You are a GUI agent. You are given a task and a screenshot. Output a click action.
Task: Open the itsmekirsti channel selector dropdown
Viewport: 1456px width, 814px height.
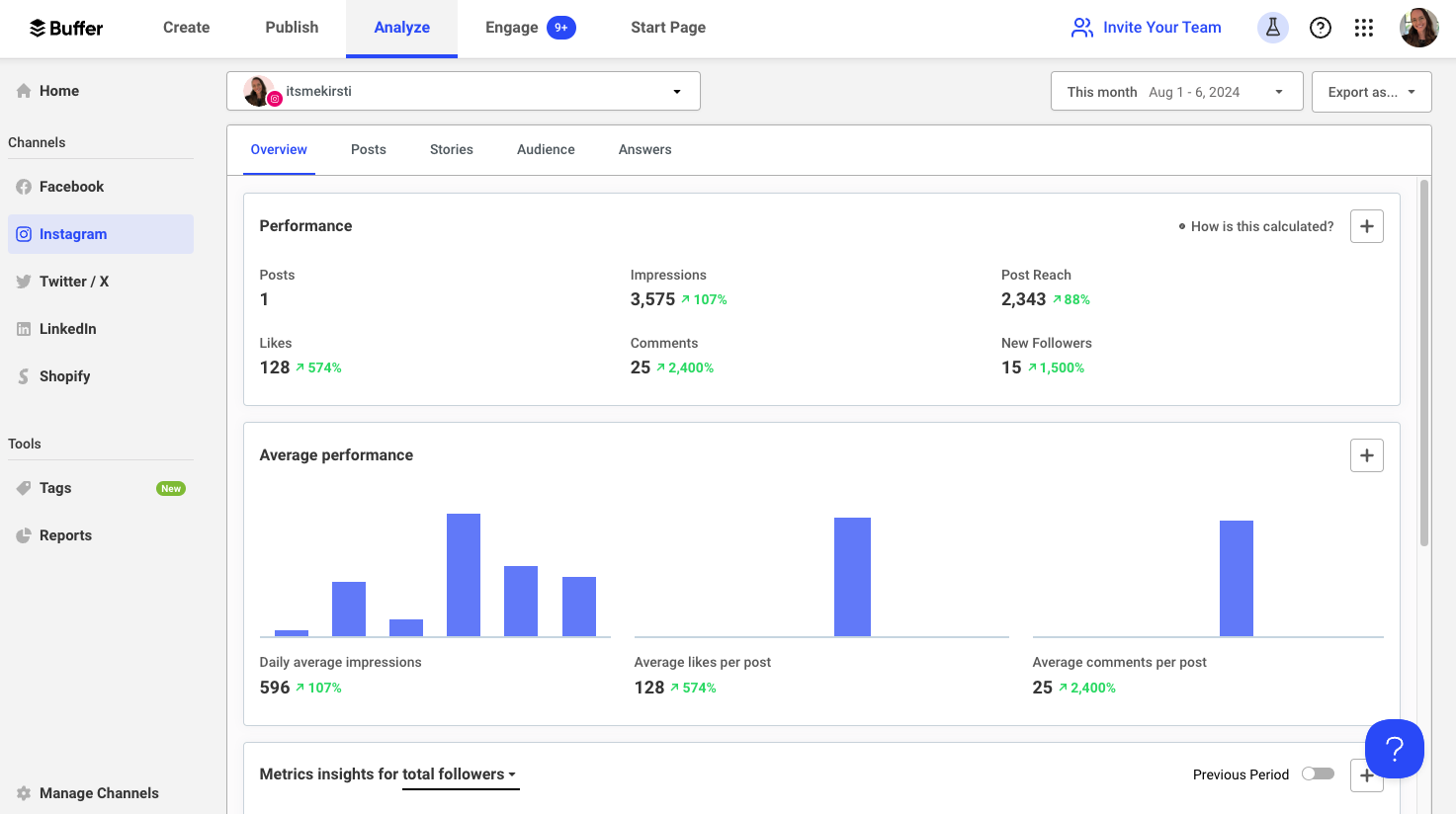tap(463, 90)
